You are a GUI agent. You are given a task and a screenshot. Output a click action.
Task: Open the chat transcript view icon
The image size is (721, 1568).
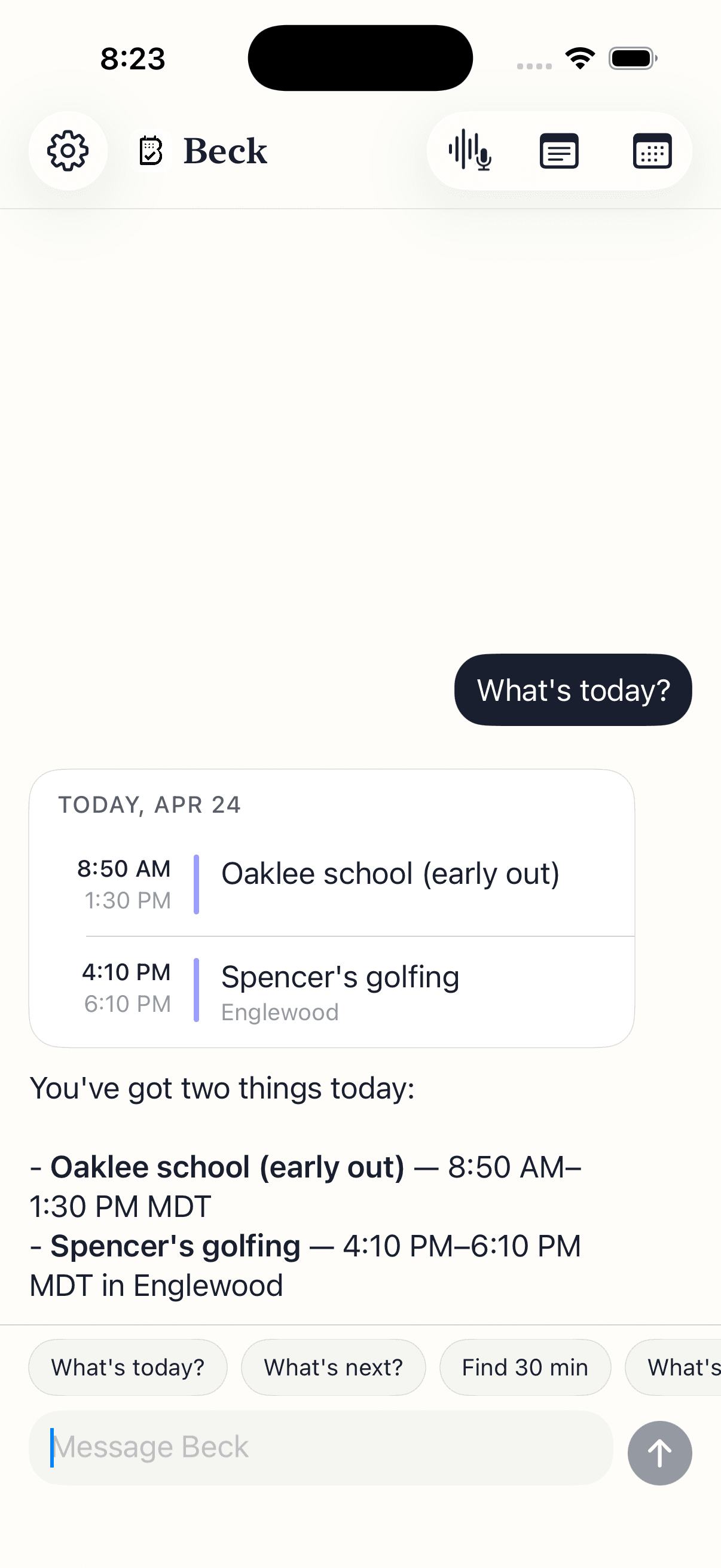(x=559, y=151)
